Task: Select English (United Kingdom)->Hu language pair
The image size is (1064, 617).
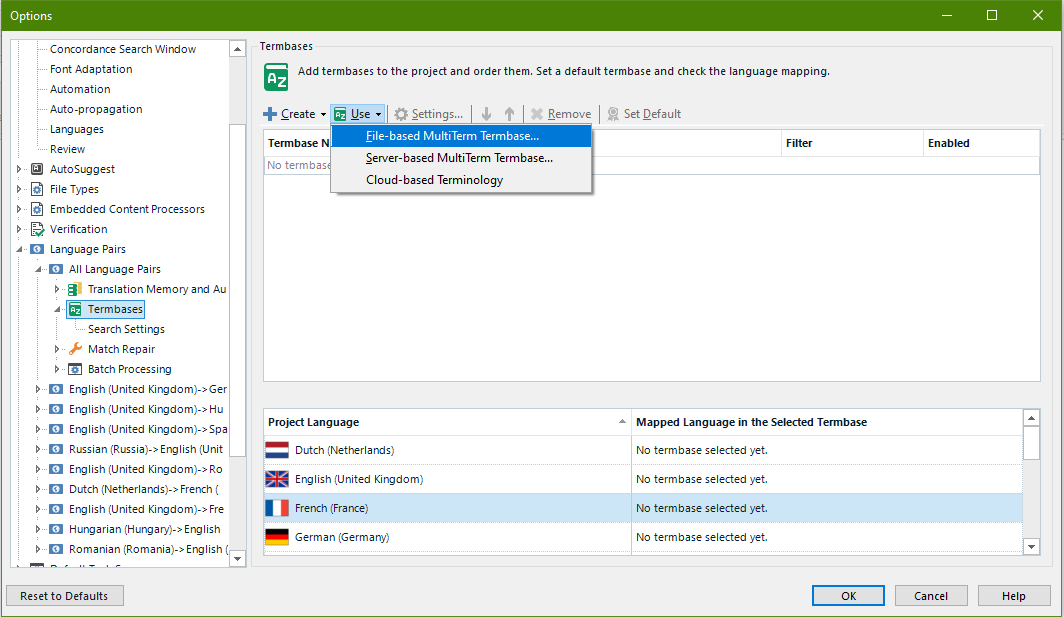Action: pyautogui.click(x=146, y=409)
